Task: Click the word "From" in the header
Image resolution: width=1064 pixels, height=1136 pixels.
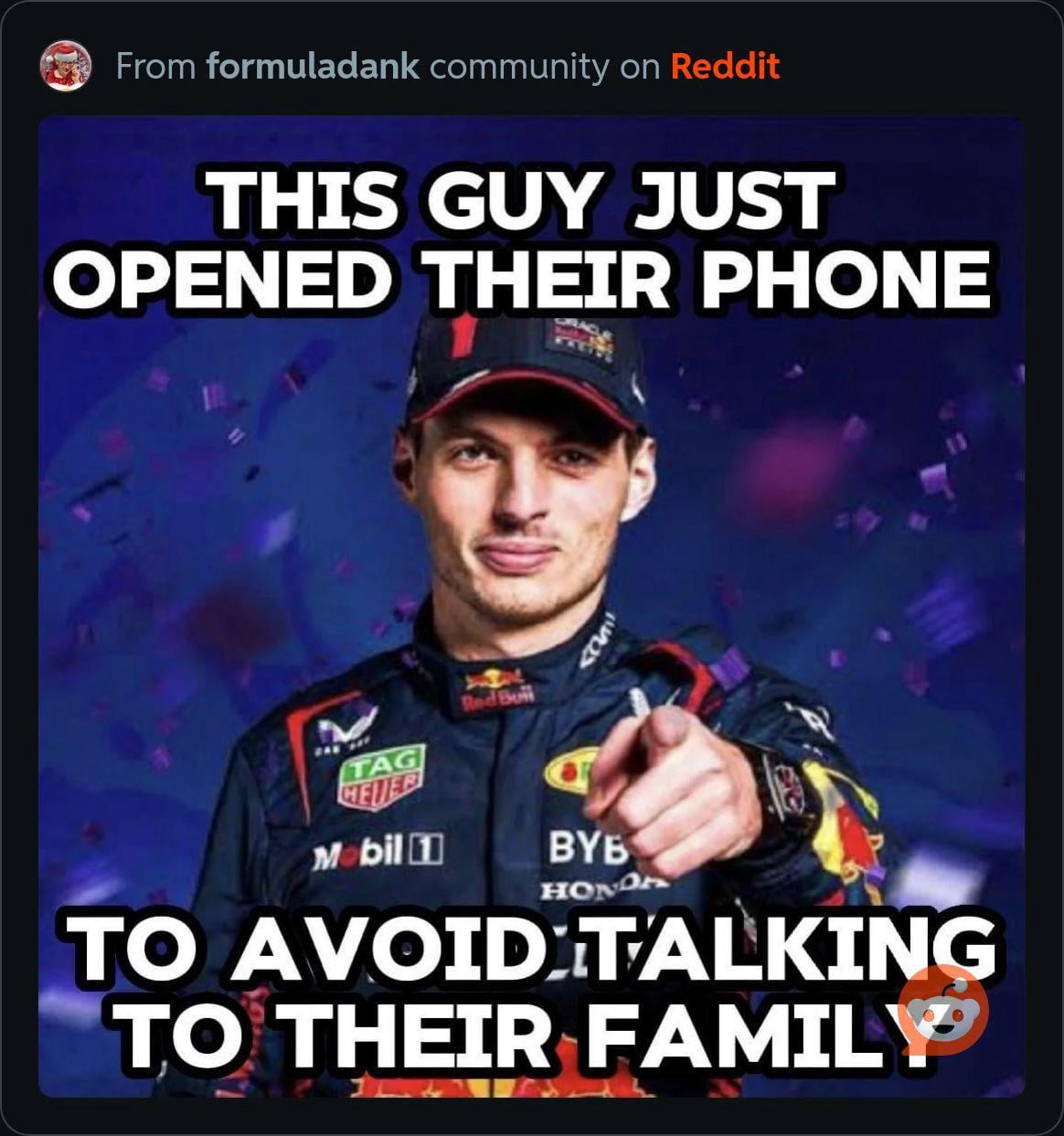Action: [156, 67]
